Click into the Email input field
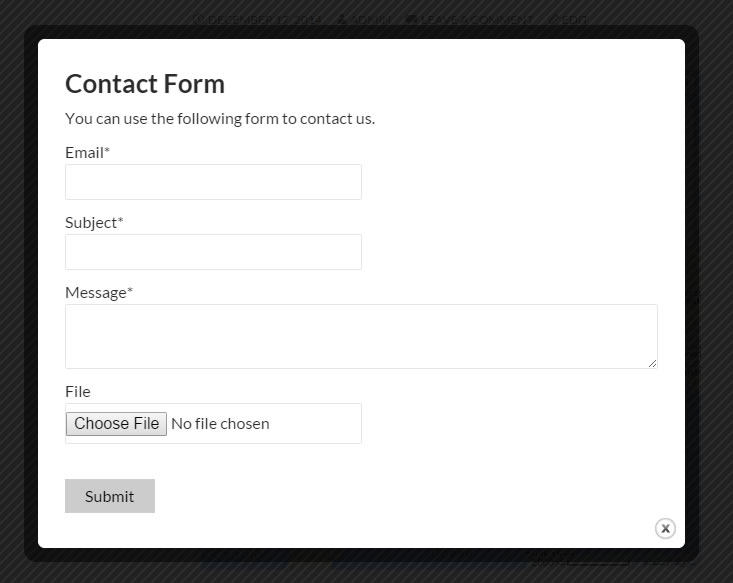The image size is (733, 583). pyautogui.click(x=213, y=182)
